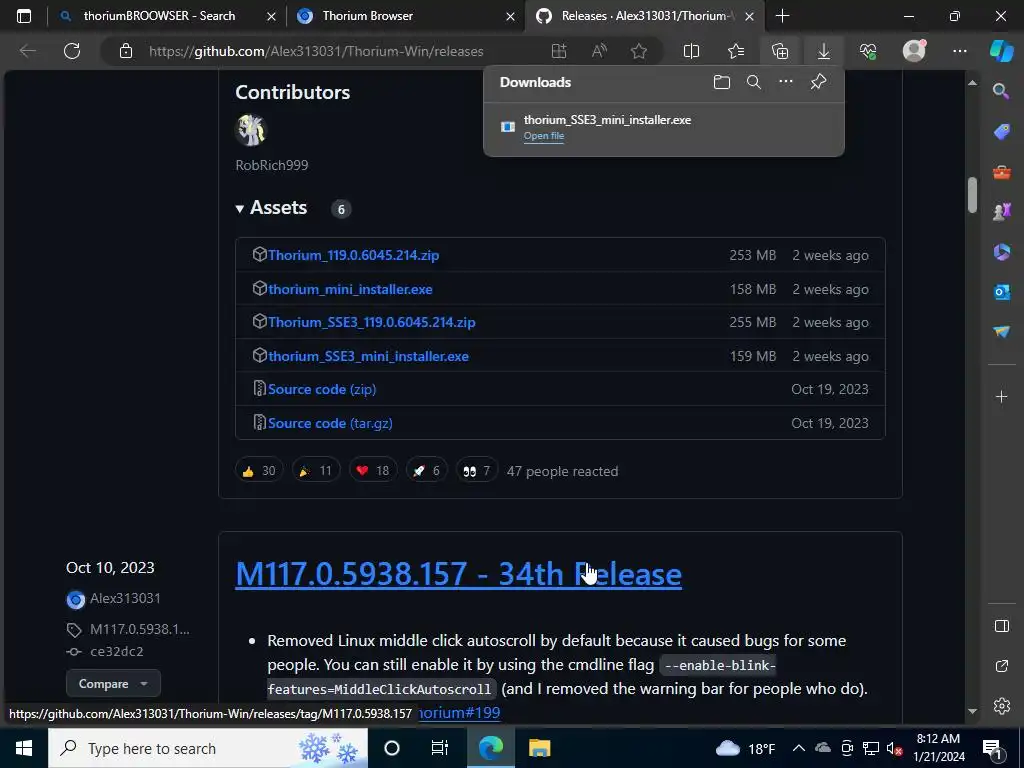Viewport: 1024px width, 768px height.
Task: React with heart 18
Action: pyautogui.click(x=372, y=471)
